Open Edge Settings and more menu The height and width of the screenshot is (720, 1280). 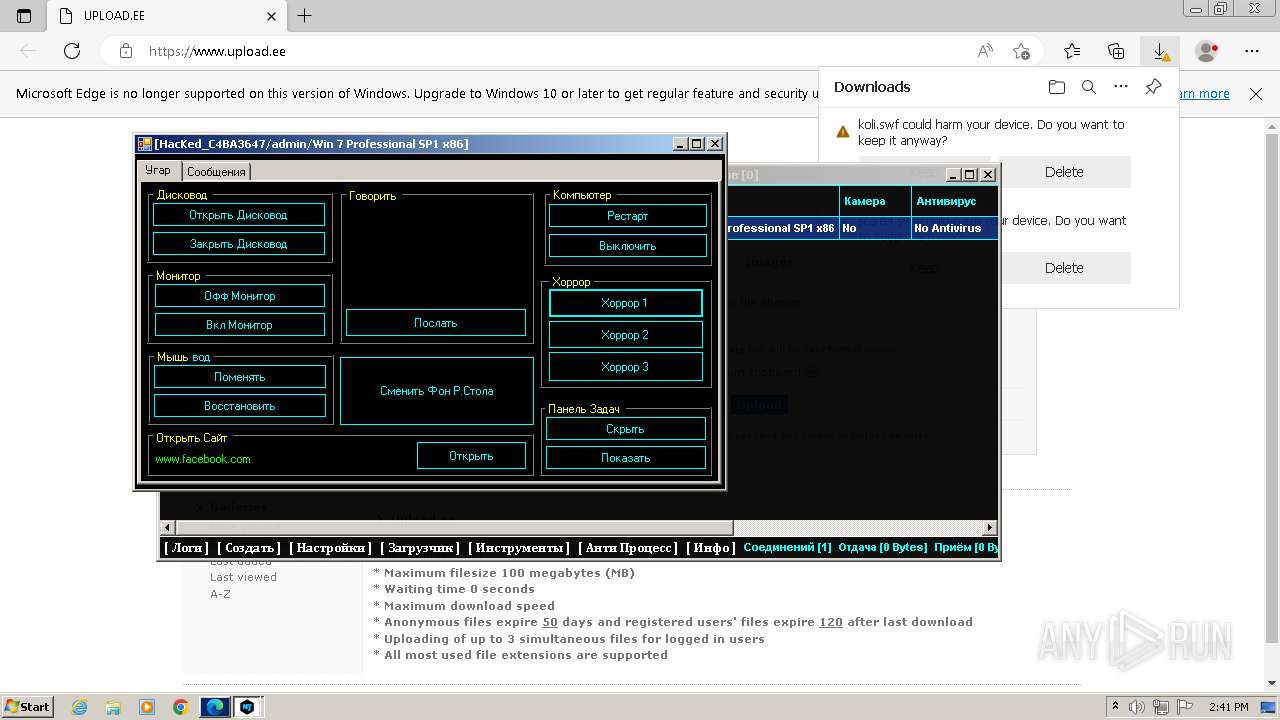[1252, 51]
